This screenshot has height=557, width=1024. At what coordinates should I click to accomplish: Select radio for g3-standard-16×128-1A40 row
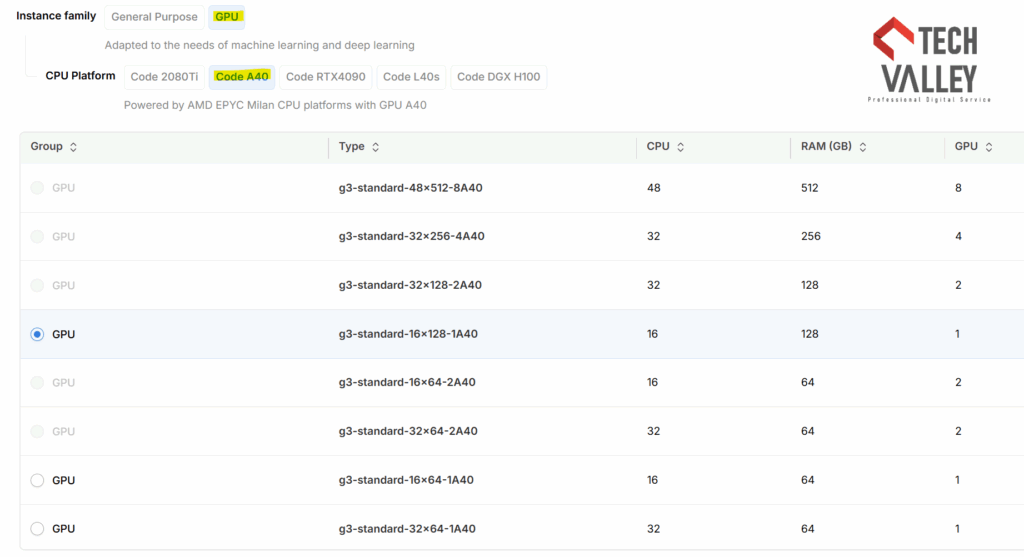pos(37,334)
